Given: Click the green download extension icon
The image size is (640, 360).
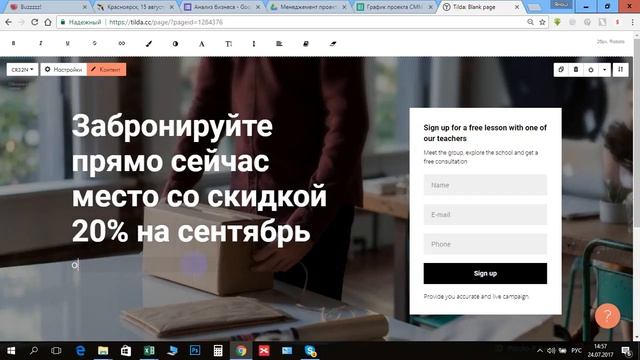Looking at the screenshot, I should (558, 22).
